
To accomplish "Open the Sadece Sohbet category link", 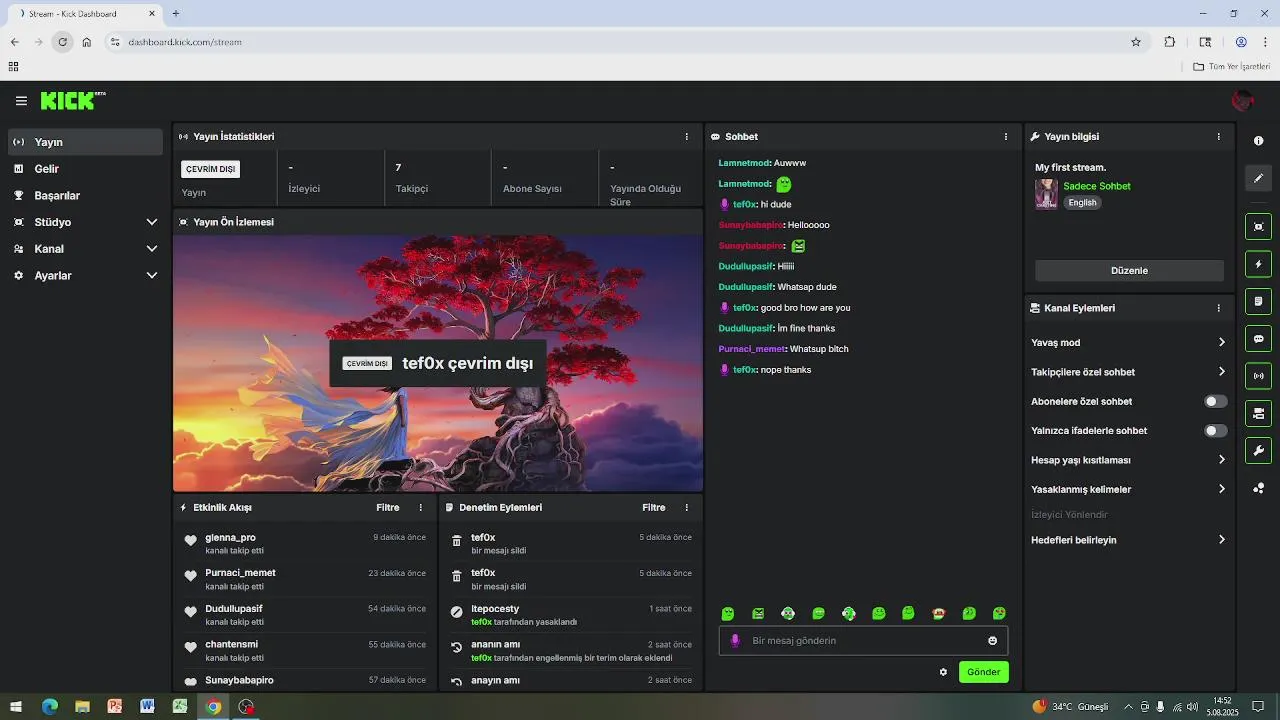I will [1097, 186].
